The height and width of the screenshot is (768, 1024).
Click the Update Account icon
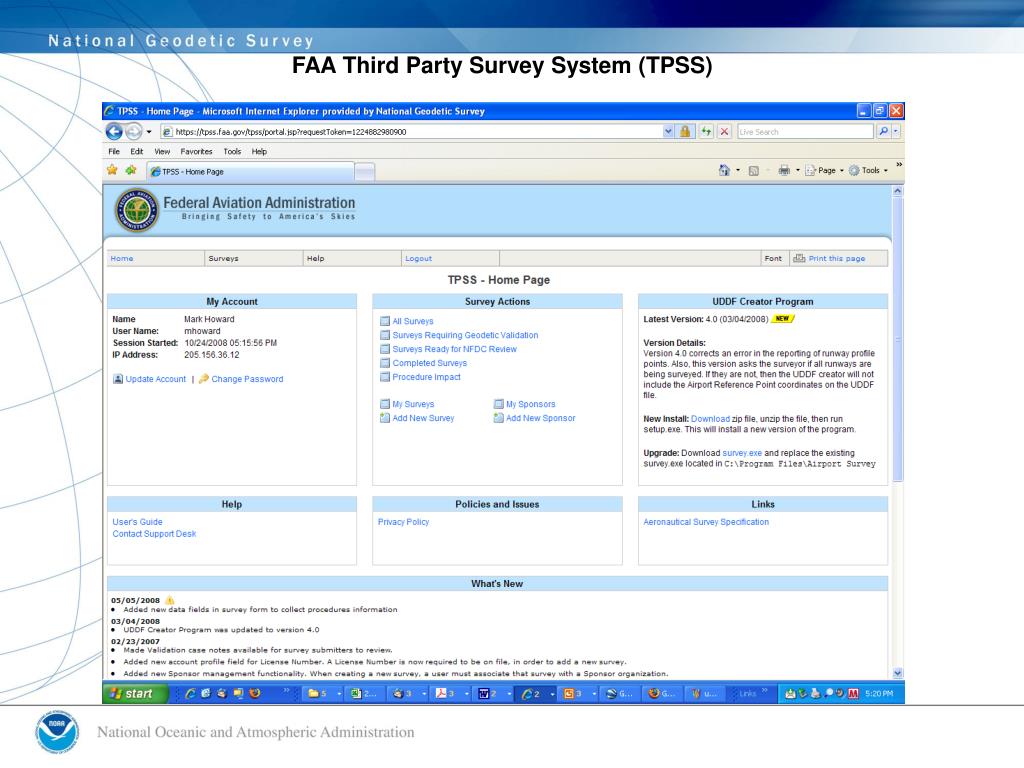pyautogui.click(x=118, y=379)
